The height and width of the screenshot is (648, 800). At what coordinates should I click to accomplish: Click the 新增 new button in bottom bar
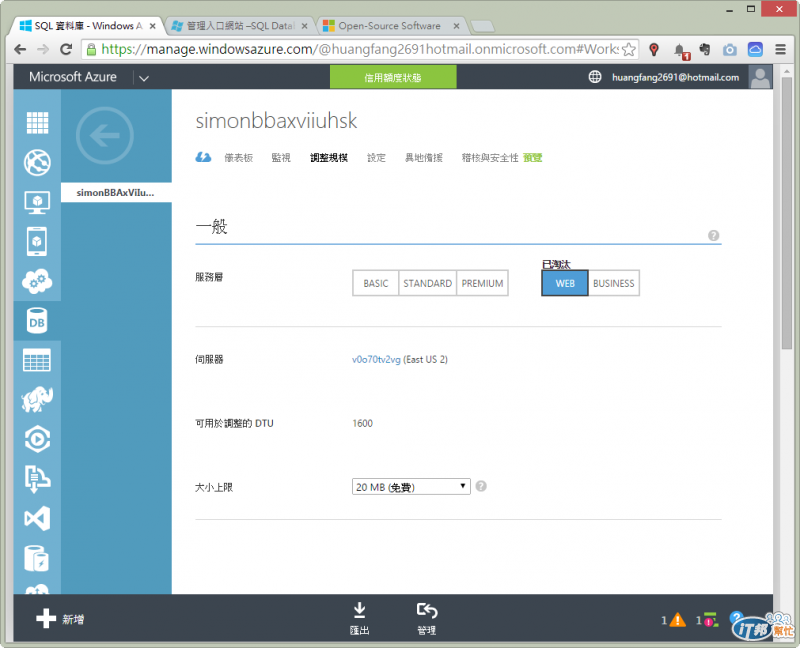[60, 619]
